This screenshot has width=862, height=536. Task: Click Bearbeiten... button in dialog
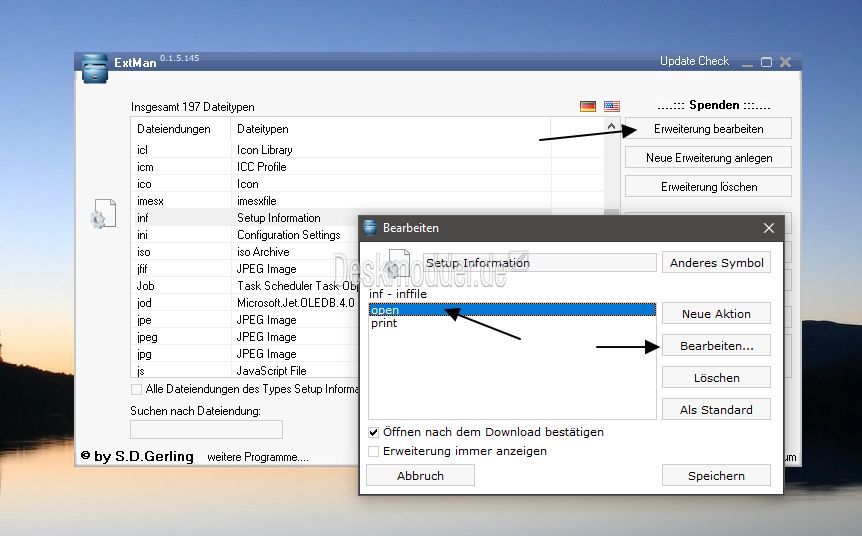coord(716,345)
